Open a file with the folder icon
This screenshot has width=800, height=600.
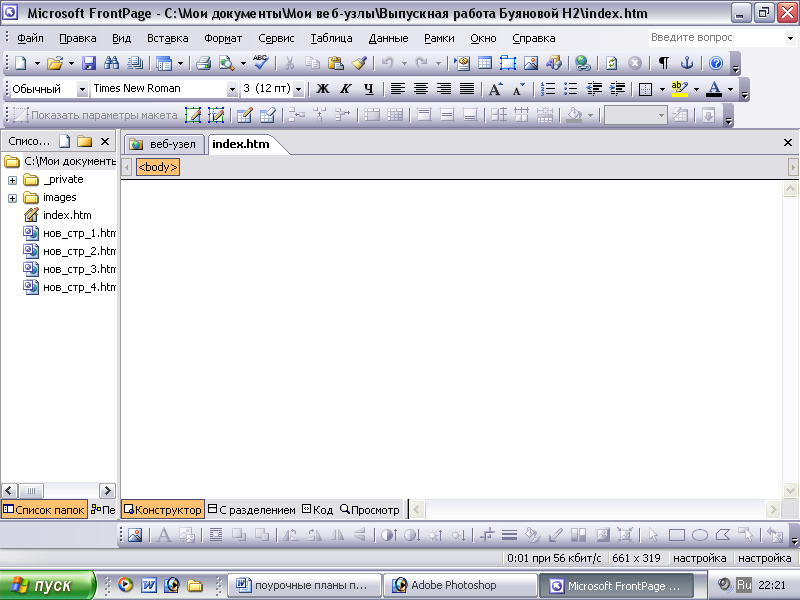(55, 63)
